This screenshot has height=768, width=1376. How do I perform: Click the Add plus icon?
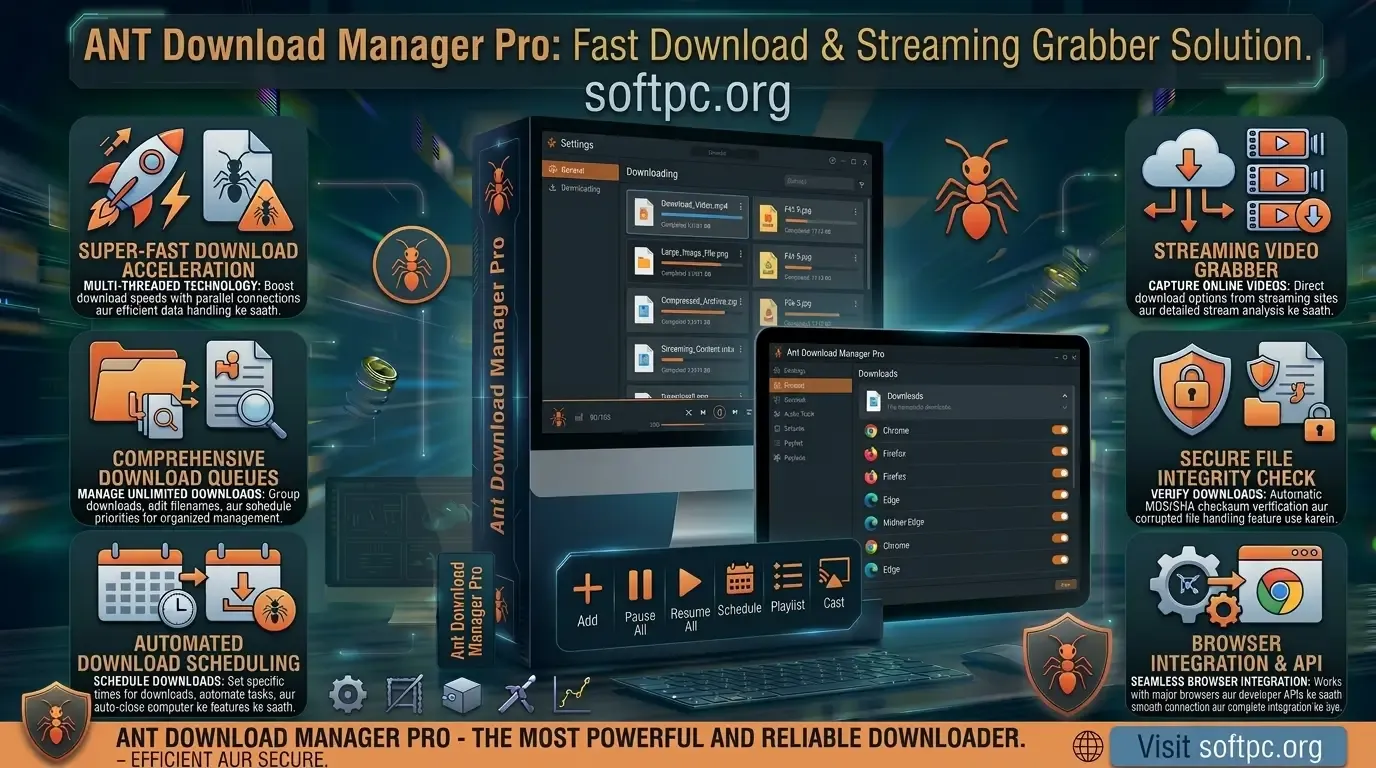587,588
